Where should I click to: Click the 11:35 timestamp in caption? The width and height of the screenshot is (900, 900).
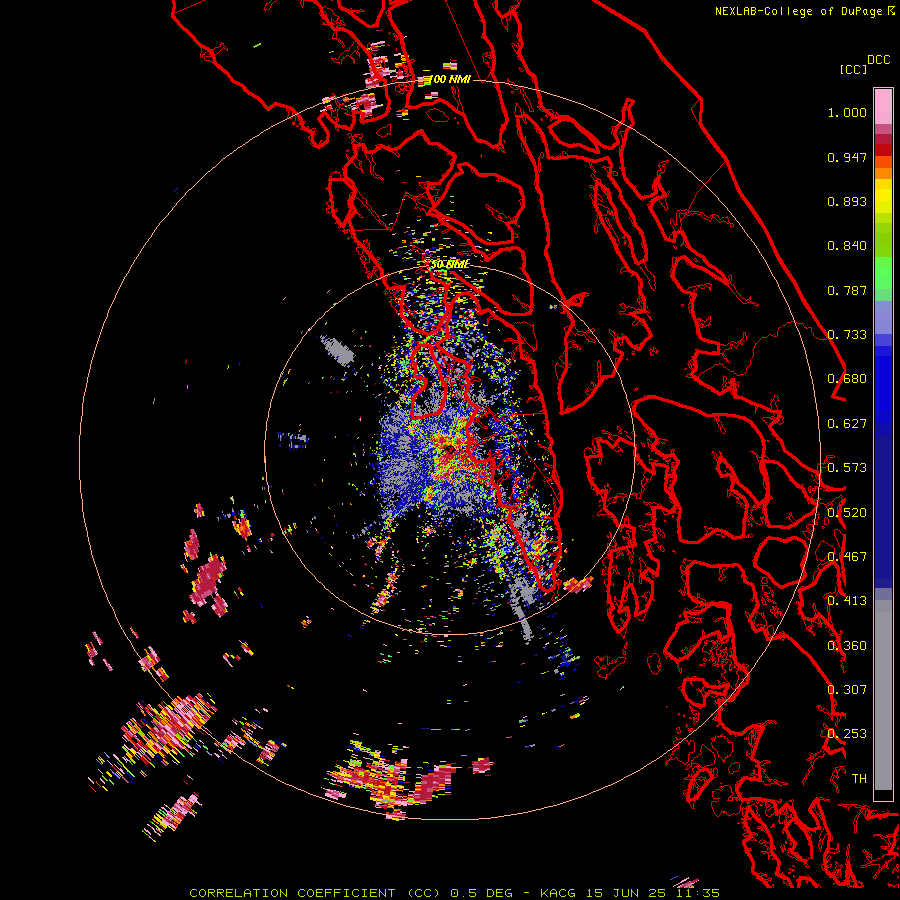pyautogui.click(x=698, y=893)
